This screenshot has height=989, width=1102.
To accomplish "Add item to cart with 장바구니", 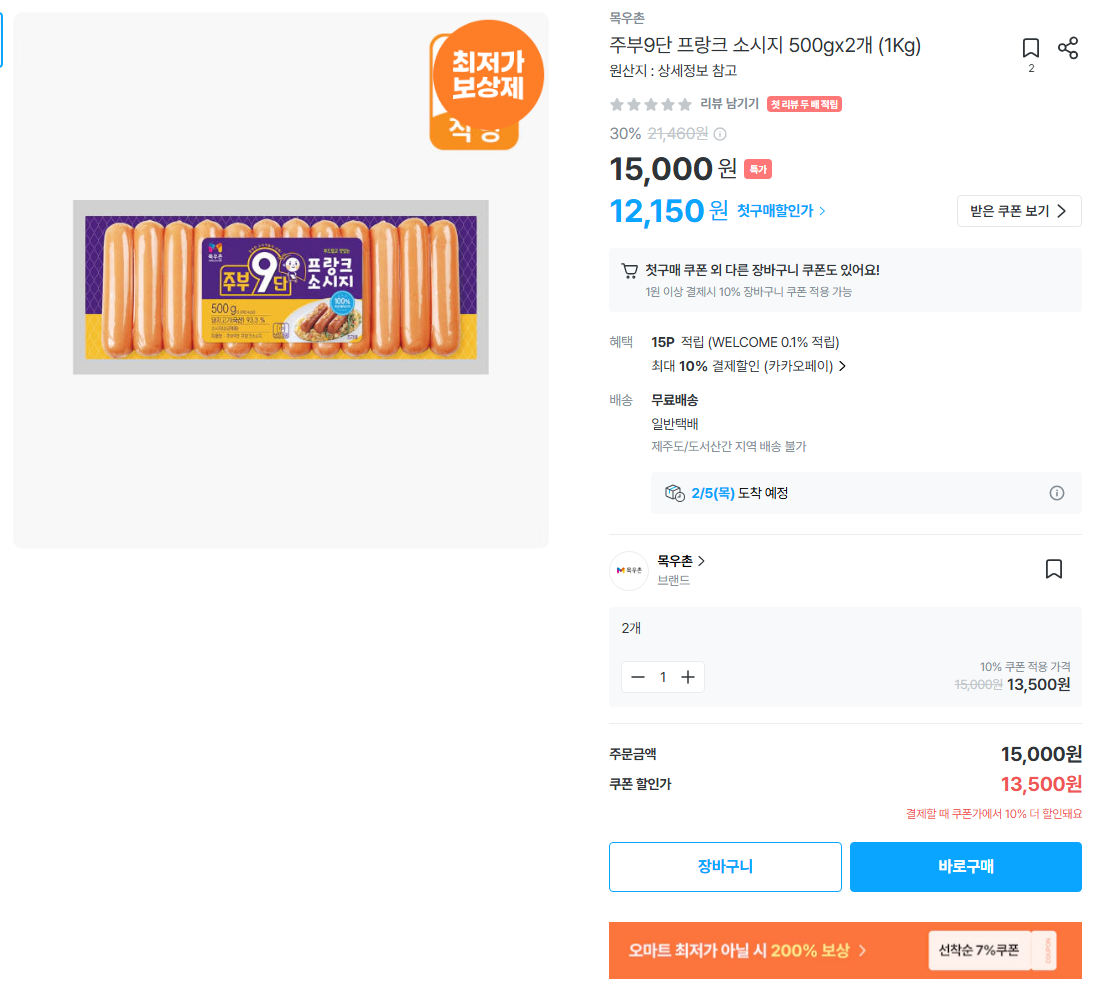I will 725,867.
